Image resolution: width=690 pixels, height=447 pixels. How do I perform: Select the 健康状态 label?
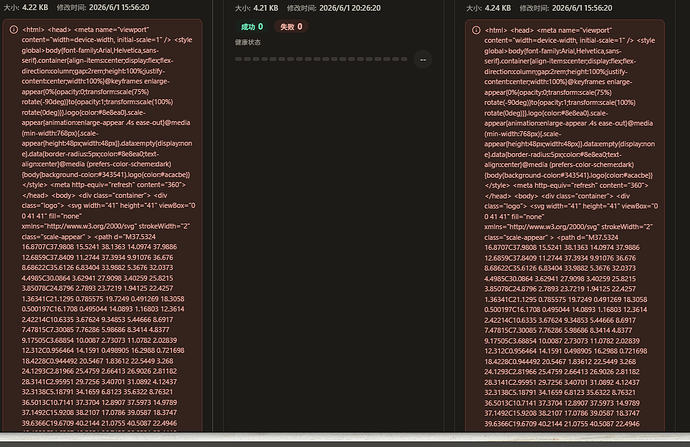click(x=248, y=42)
